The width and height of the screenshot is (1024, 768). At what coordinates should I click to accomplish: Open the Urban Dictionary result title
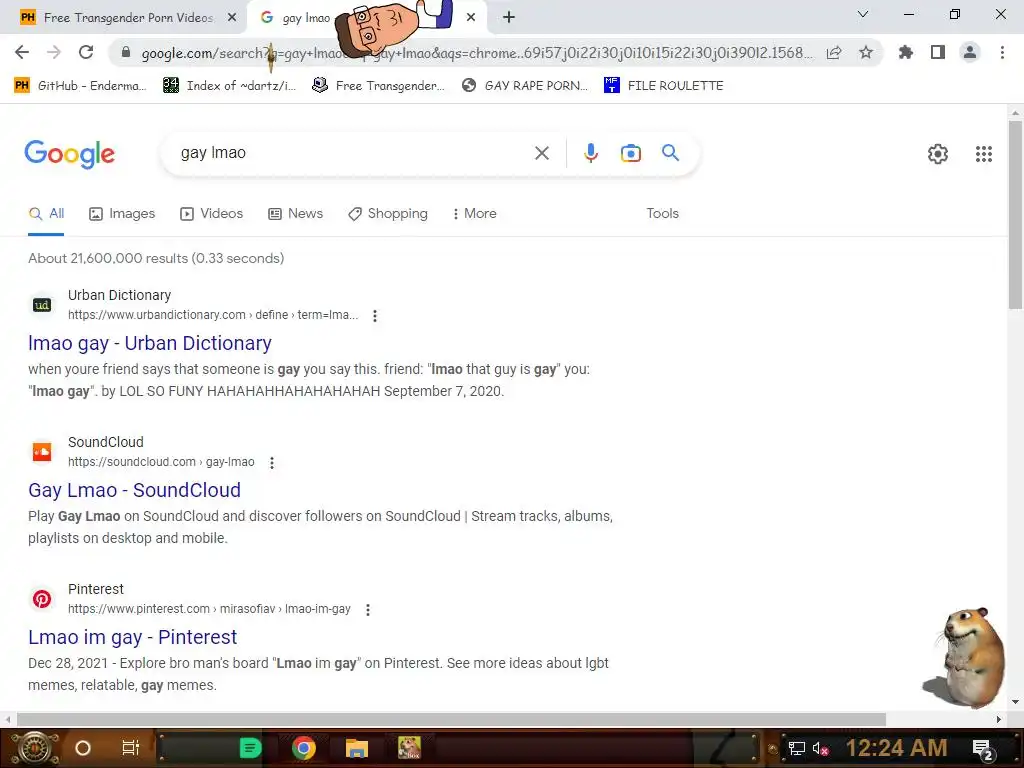point(150,344)
